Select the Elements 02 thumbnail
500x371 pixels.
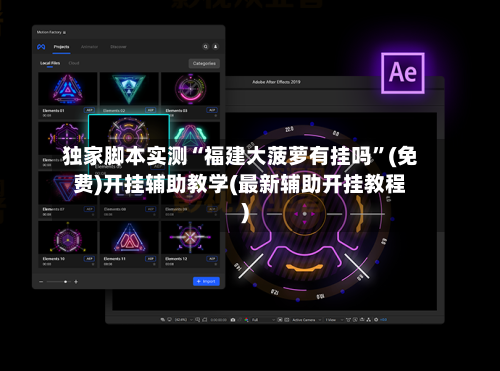click(x=129, y=89)
